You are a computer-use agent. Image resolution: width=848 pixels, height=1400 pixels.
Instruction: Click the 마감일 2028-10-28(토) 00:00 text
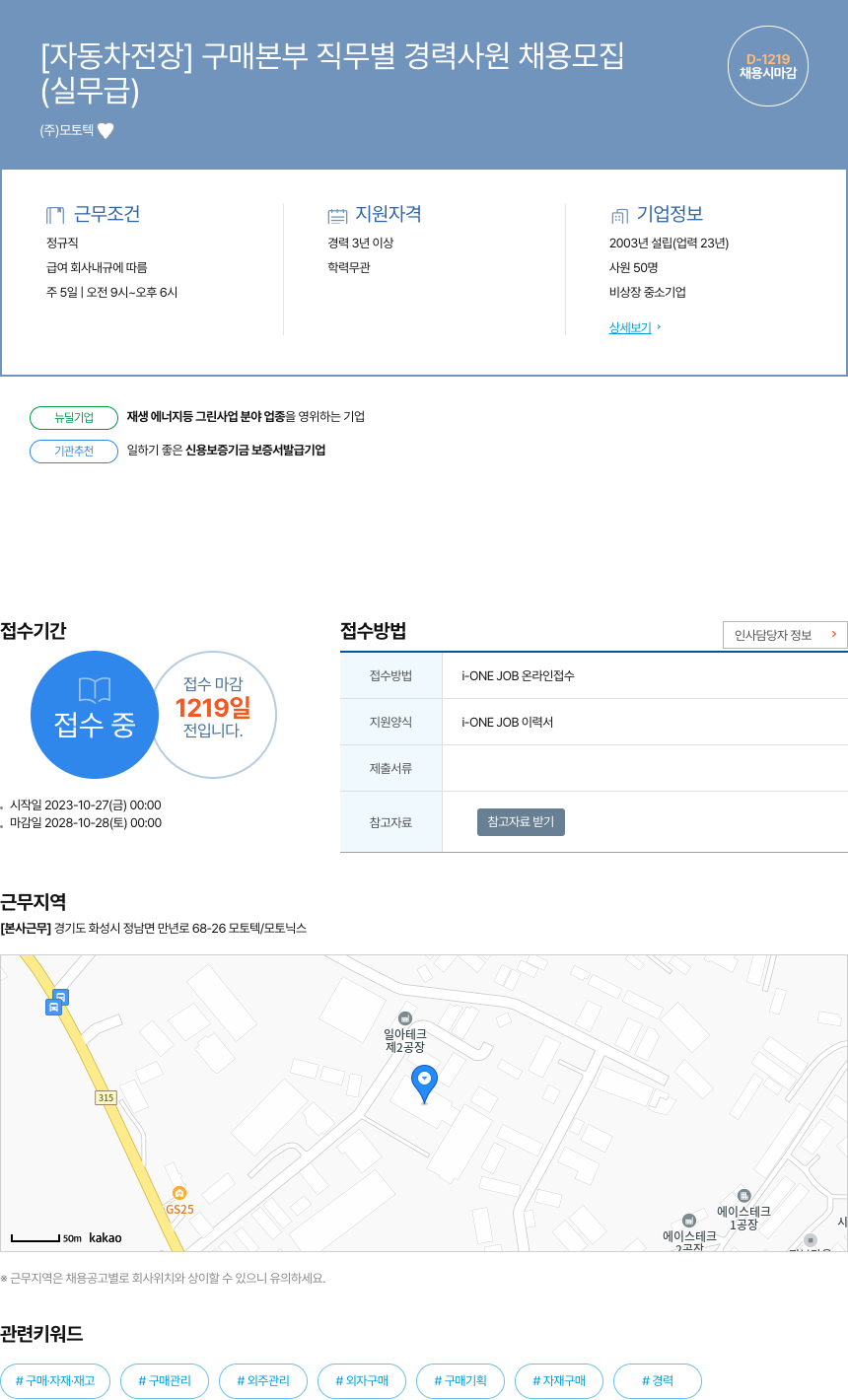tap(86, 823)
